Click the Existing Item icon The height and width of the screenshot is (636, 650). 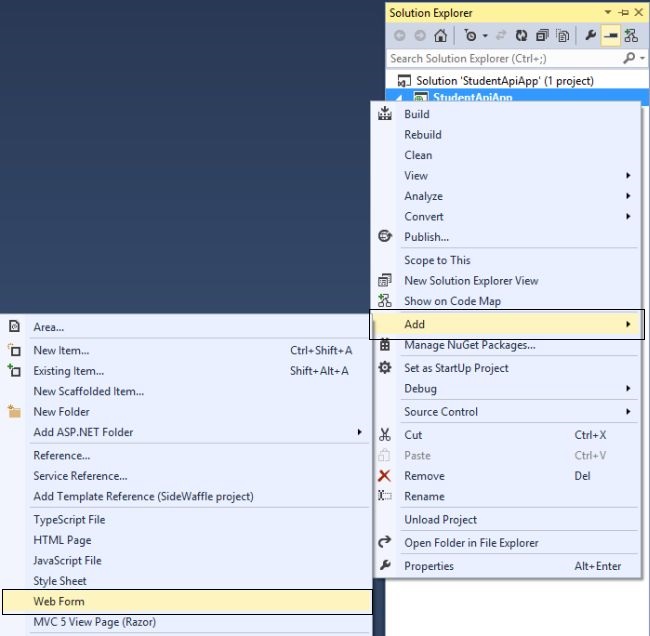point(15,370)
